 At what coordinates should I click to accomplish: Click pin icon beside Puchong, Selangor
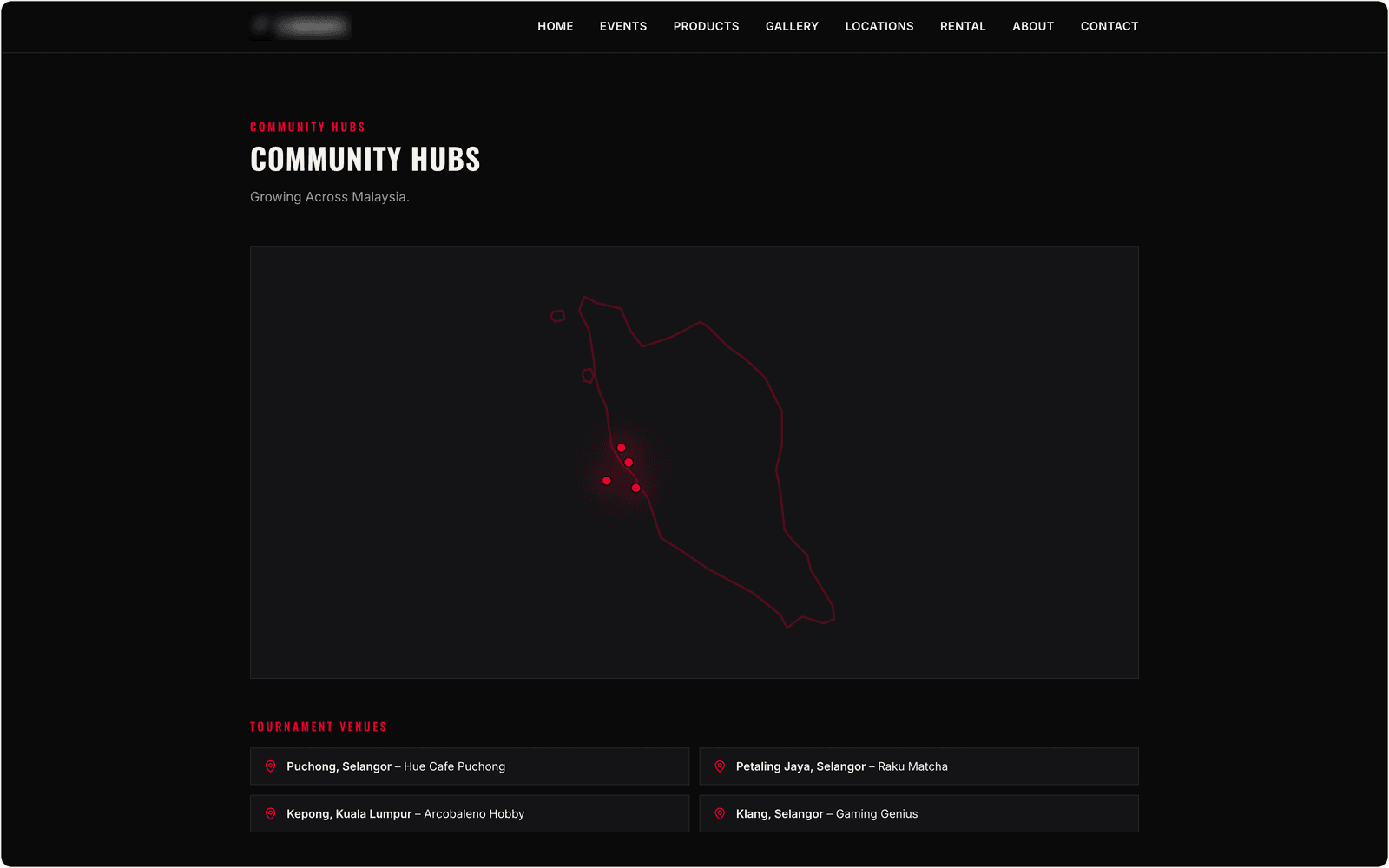pos(270,766)
